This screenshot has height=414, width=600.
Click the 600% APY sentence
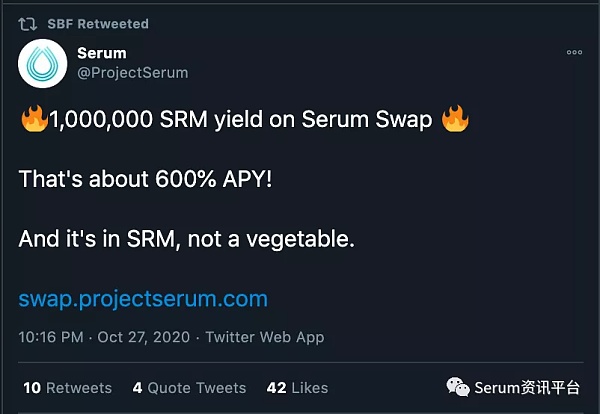click(x=145, y=179)
